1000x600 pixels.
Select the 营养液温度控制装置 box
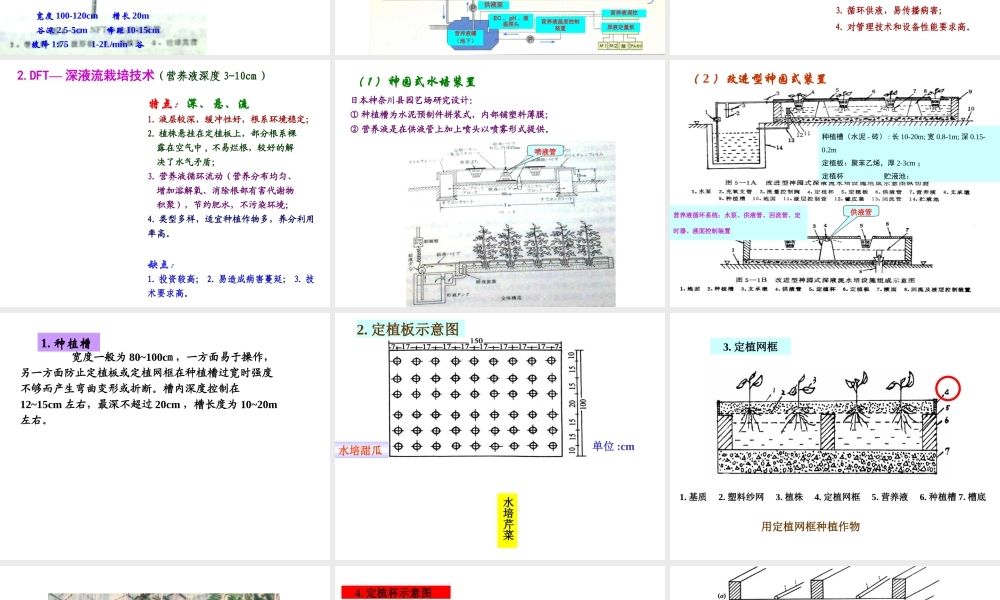click(x=560, y=24)
